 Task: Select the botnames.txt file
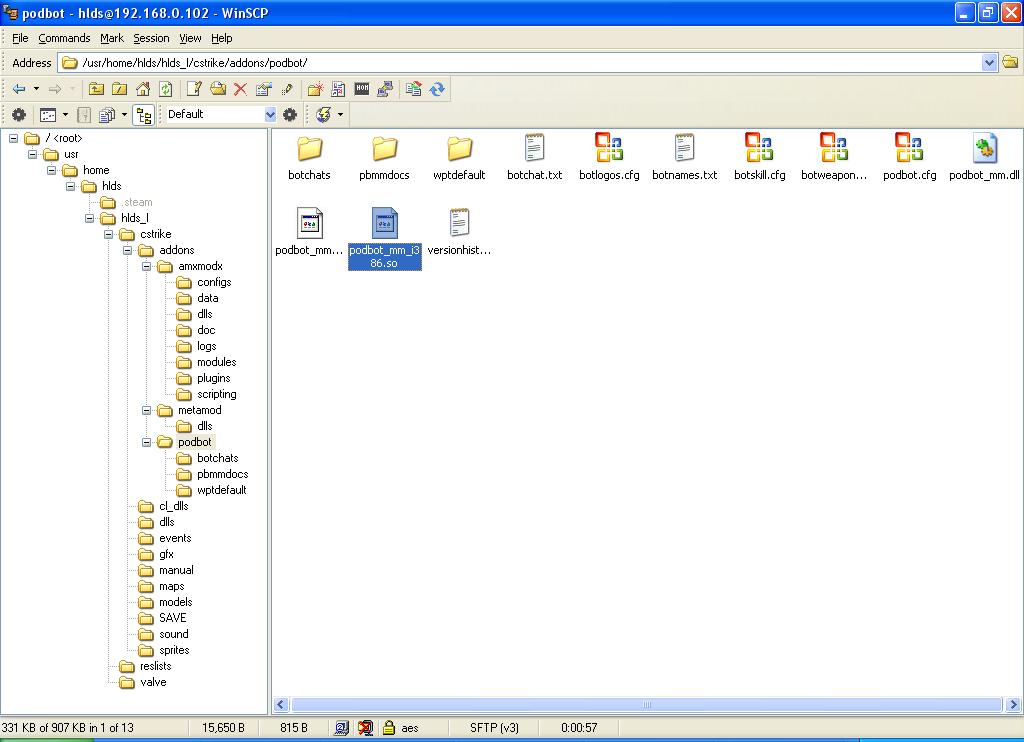684,157
